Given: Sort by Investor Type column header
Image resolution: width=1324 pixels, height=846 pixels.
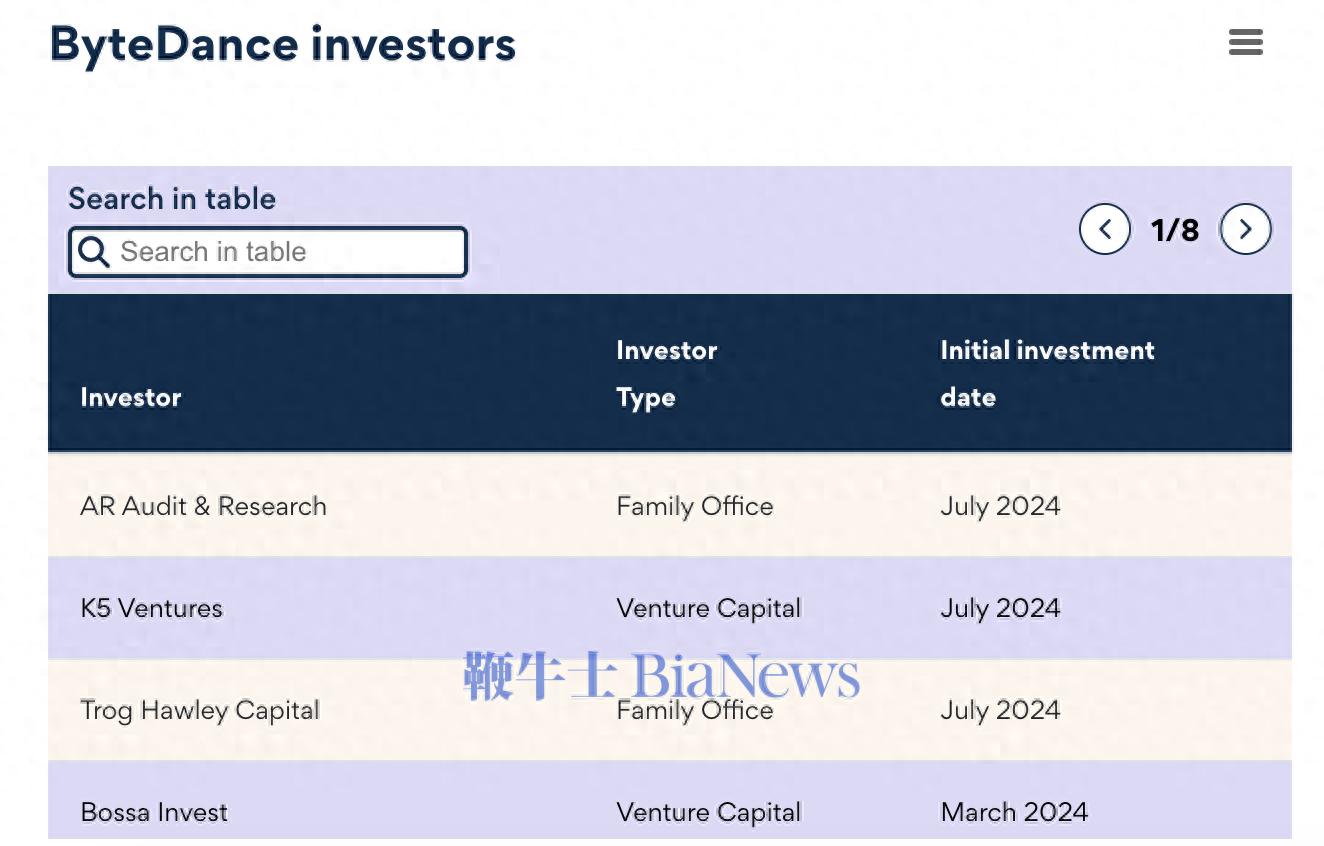Looking at the screenshot, I should coord(667,374).
